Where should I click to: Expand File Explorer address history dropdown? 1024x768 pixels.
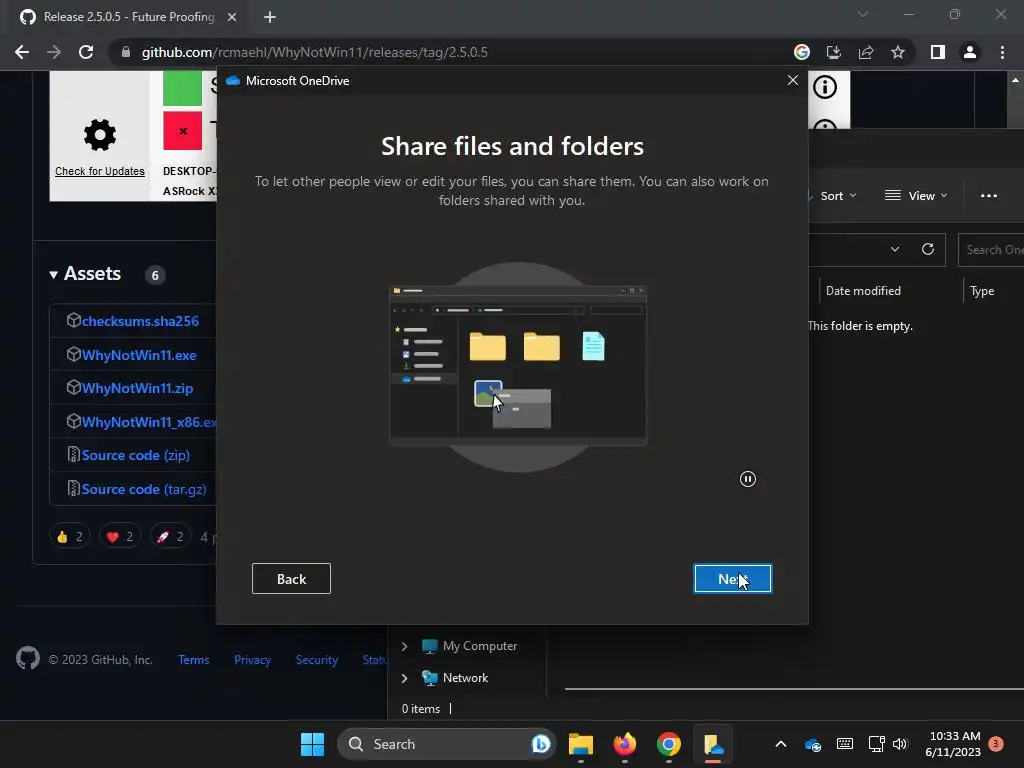pos(895,249)
